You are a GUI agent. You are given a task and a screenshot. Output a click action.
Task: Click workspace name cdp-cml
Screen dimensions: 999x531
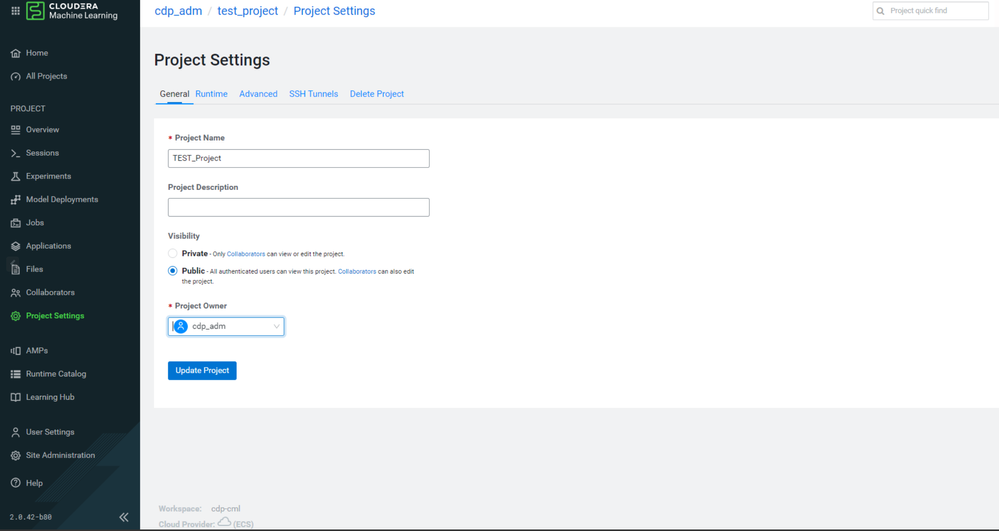click(226, 509)
